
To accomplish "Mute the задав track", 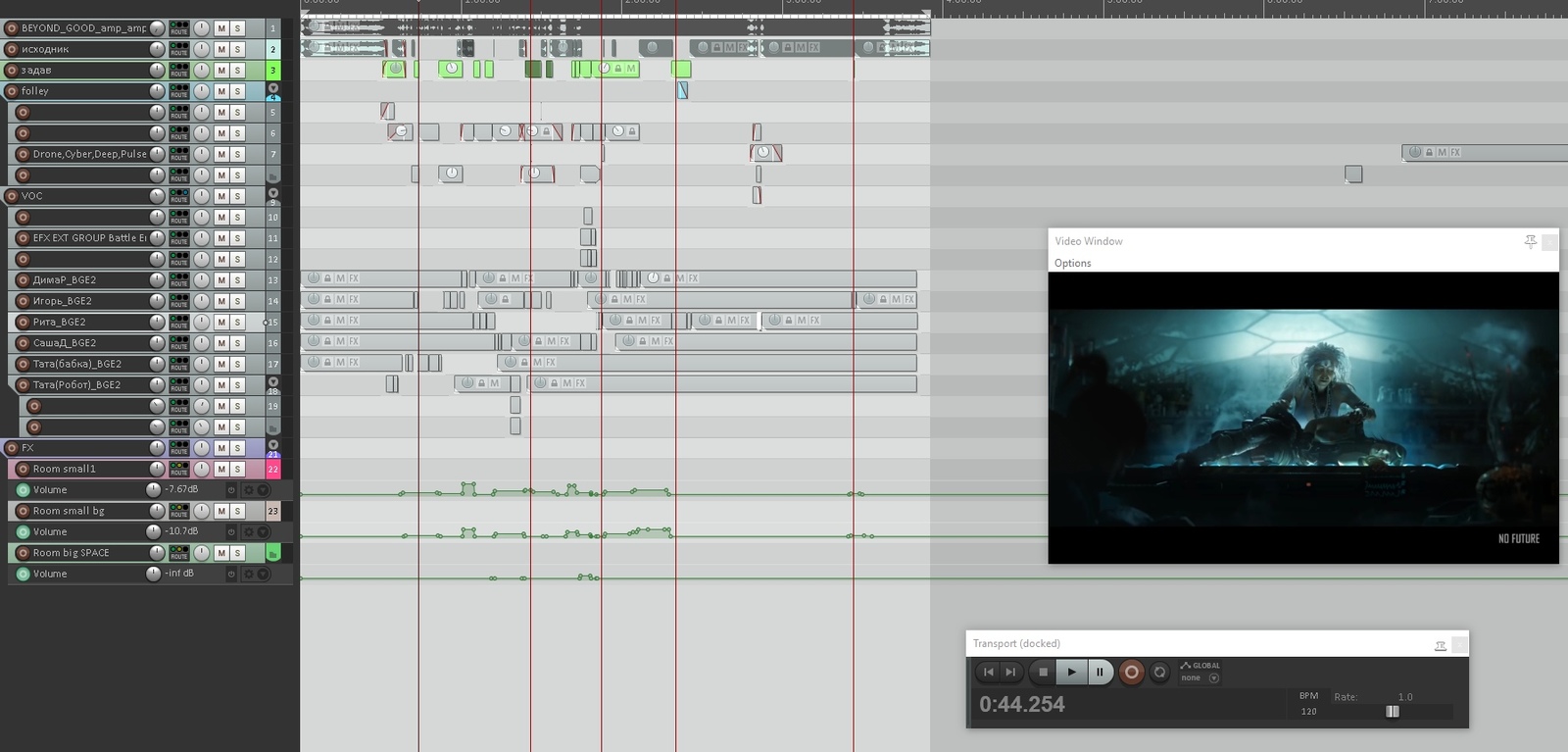I will pos(221,71).
